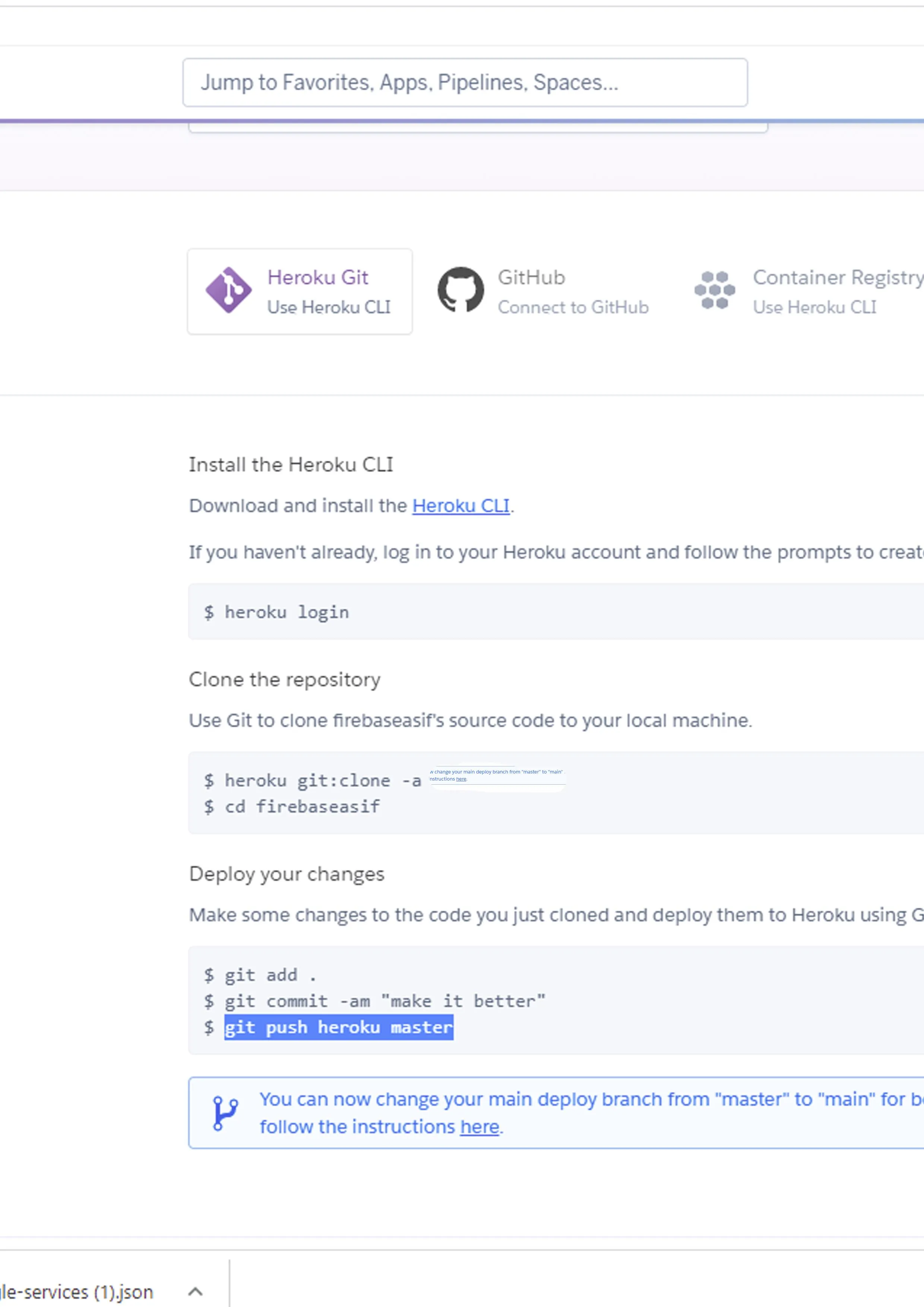Screen dimensions: 924x1307
Task: Click the git add command line
Action: tap(260, 975)
